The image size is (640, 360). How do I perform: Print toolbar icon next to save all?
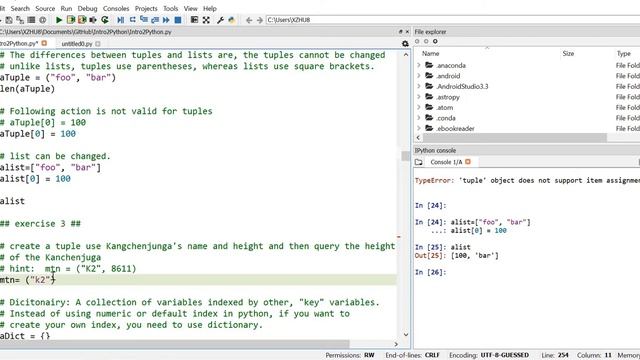(31, 20)
